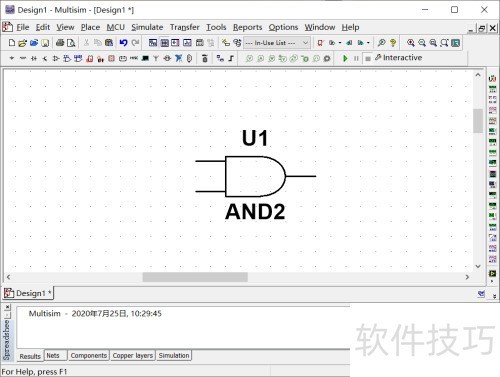Close the Spreadsheet panel with x
500x377 pixels.
(8, 307)
